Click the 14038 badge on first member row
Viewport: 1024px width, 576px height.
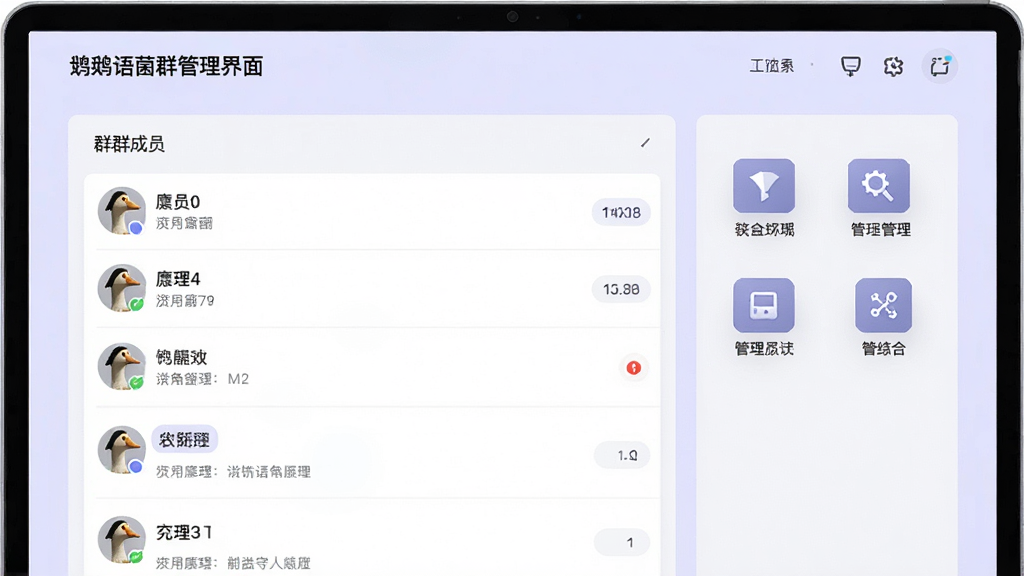coord(621,212)
